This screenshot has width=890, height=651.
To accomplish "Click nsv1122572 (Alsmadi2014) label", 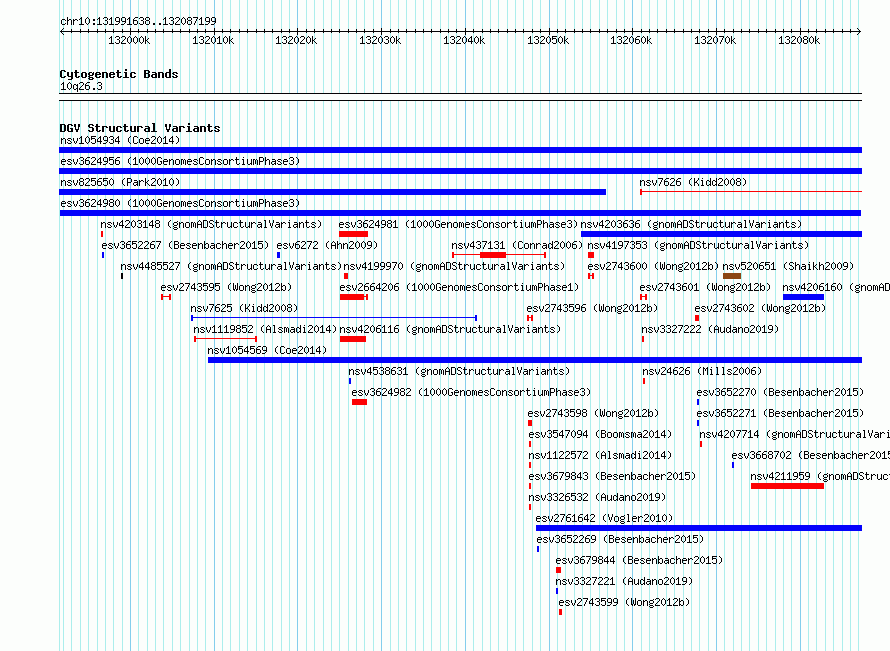I will (x=600, y=455).
